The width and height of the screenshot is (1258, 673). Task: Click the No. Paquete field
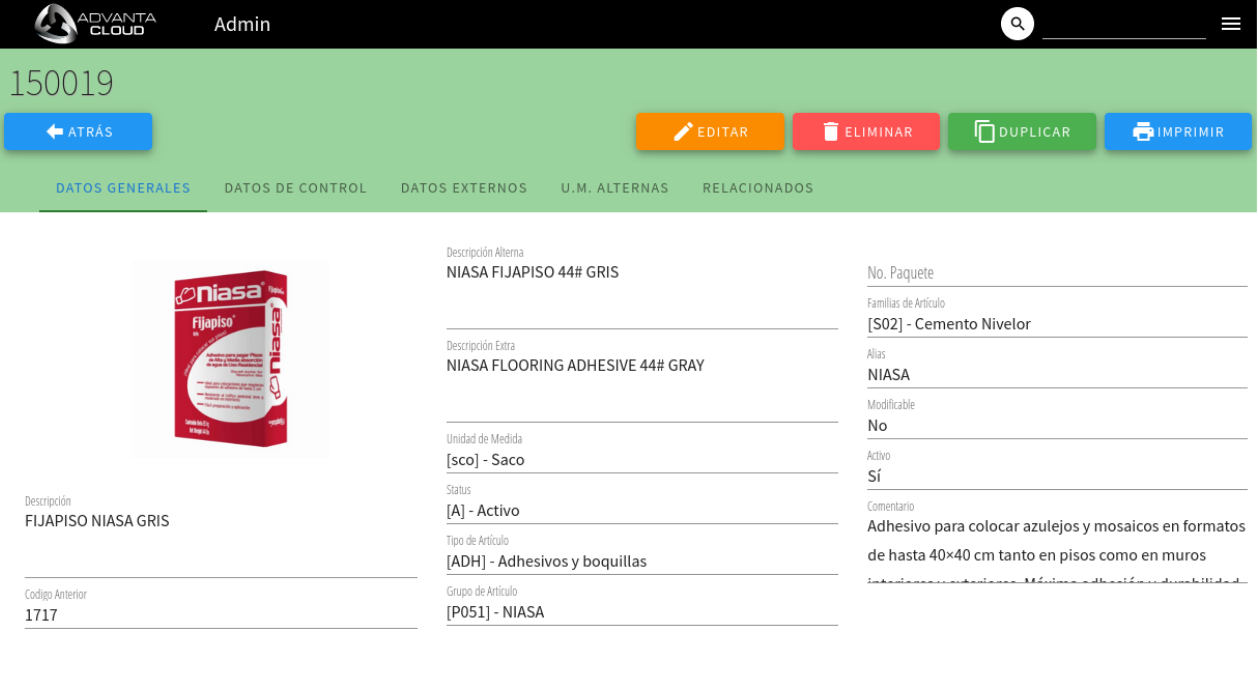point(1057,273)
